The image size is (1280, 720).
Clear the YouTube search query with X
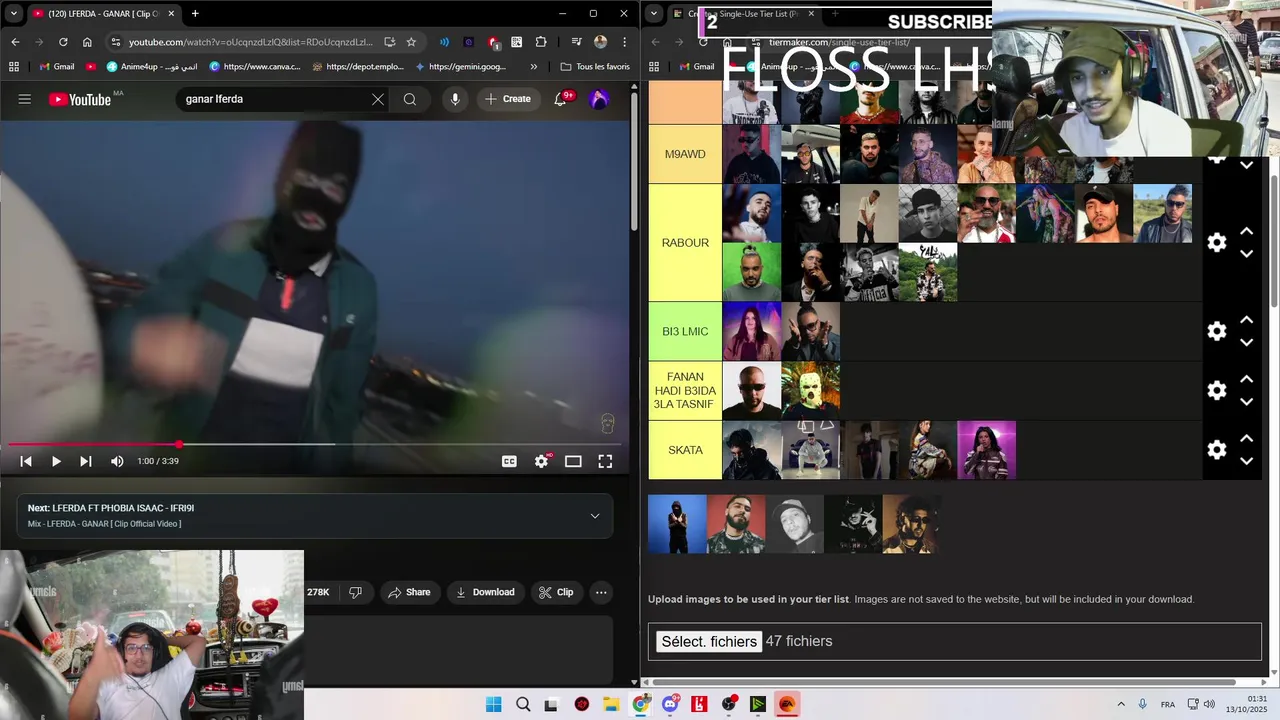tap(377, 99)
